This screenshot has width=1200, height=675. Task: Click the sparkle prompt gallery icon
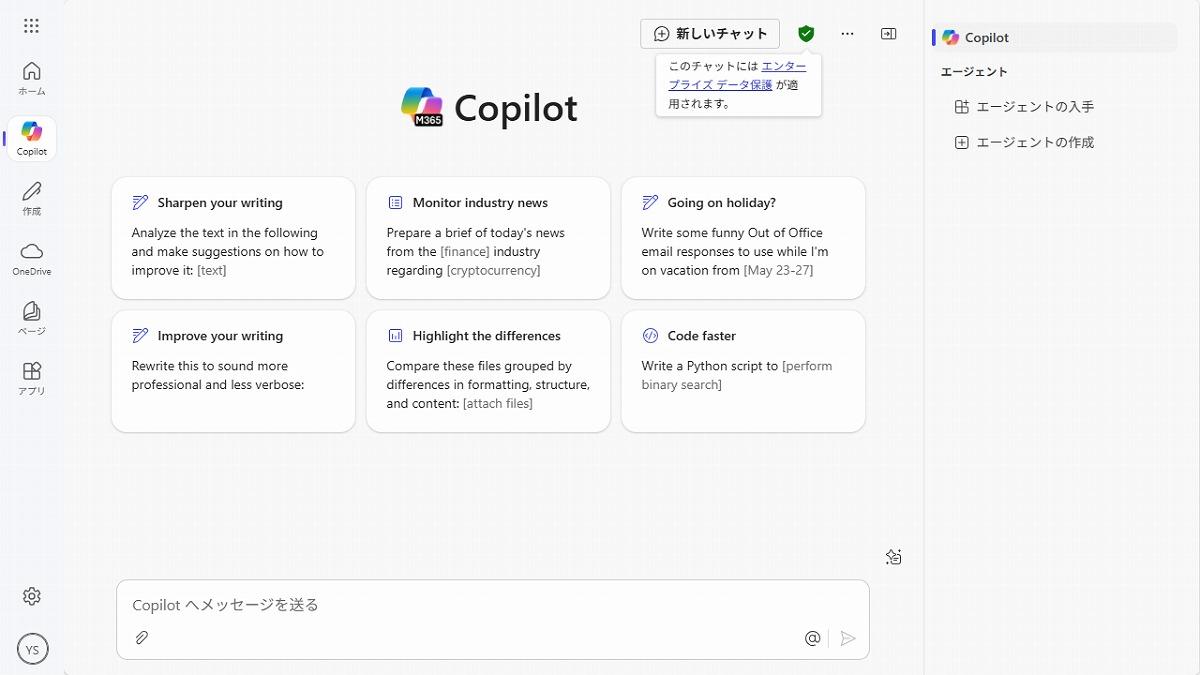[x=894, y=557]
